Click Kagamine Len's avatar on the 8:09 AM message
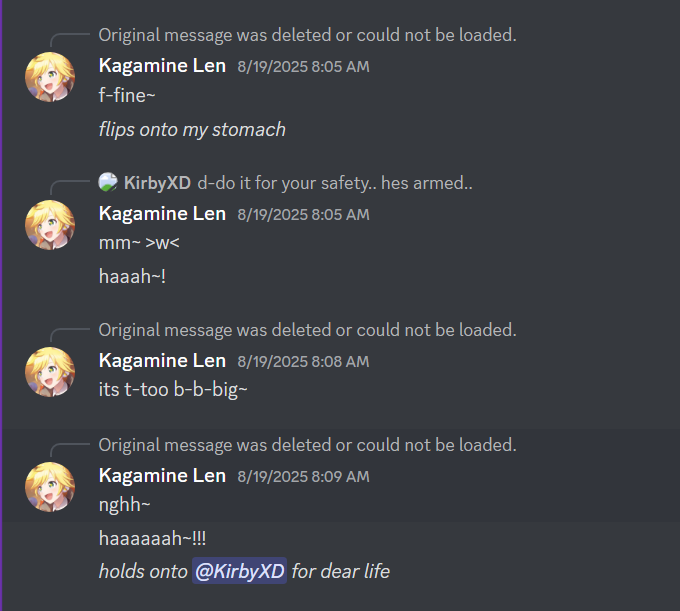The image size is (680, 611). [x=50, y=487]
